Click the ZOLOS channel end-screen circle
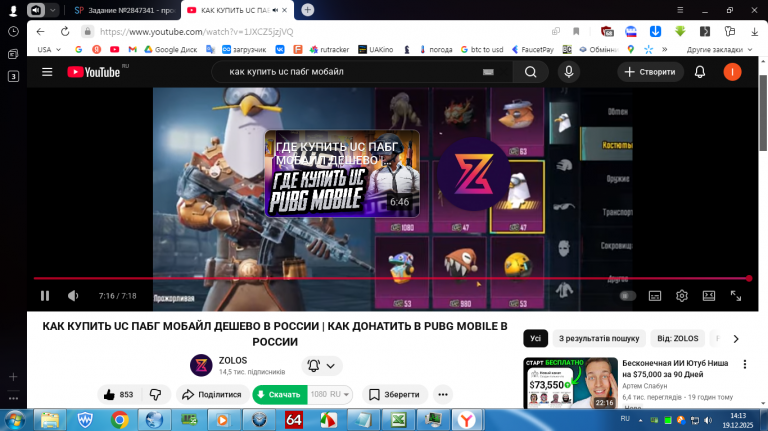 click(474, 174)
